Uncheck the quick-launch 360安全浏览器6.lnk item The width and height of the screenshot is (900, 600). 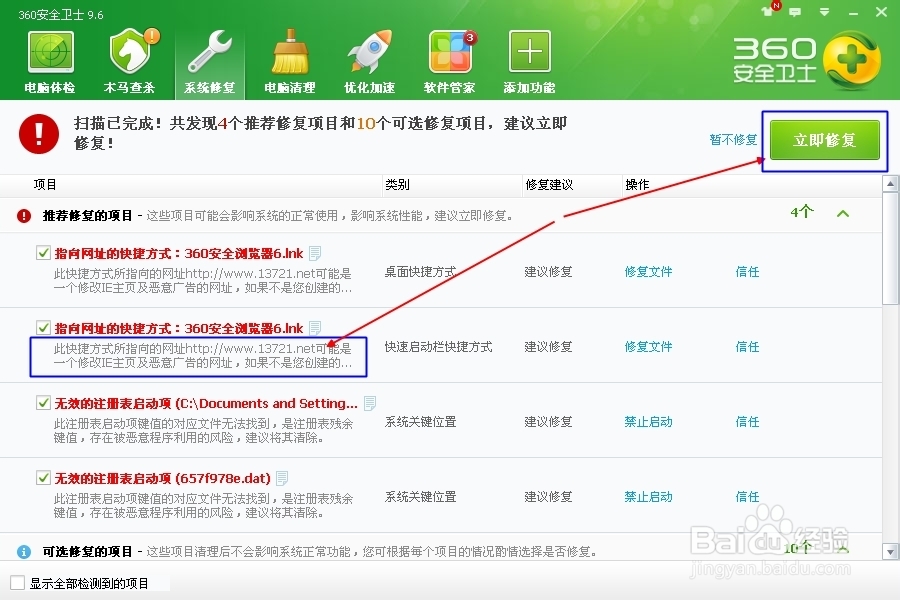point(43,328)
